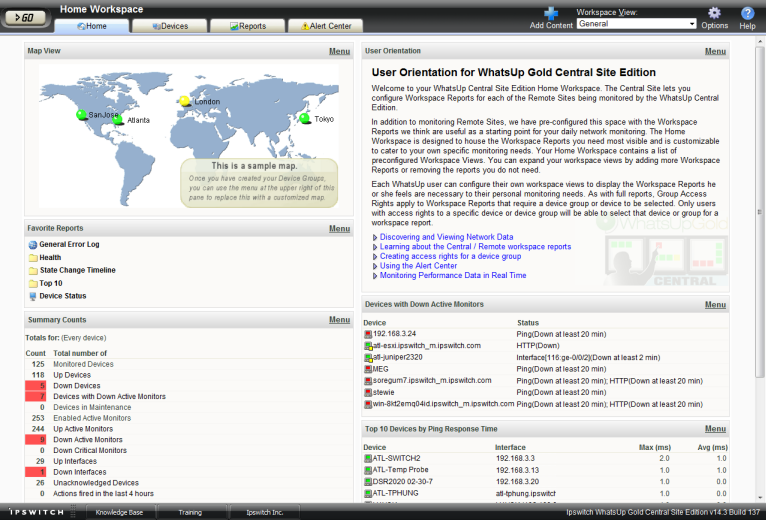Click the Down Interfaces count of 1
This screenshot has height=520, width=766.
click(36, 472)
